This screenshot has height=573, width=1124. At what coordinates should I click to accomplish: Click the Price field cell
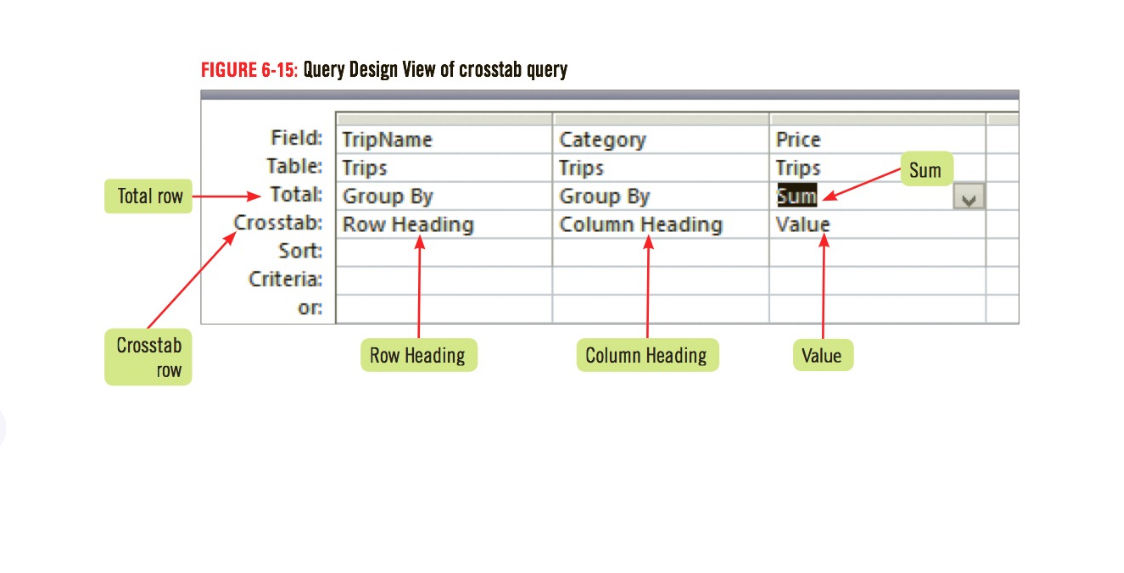[877, 139]
